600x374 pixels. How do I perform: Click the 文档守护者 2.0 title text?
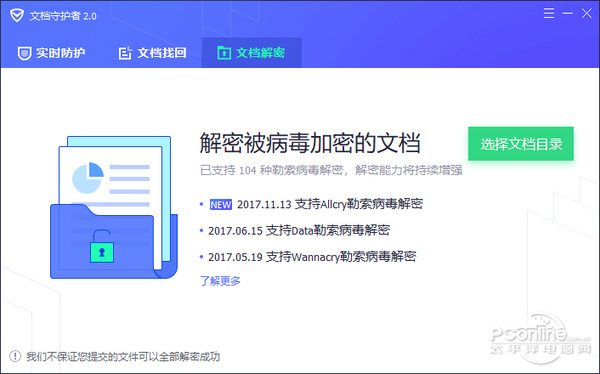click(x=63, y=16)
